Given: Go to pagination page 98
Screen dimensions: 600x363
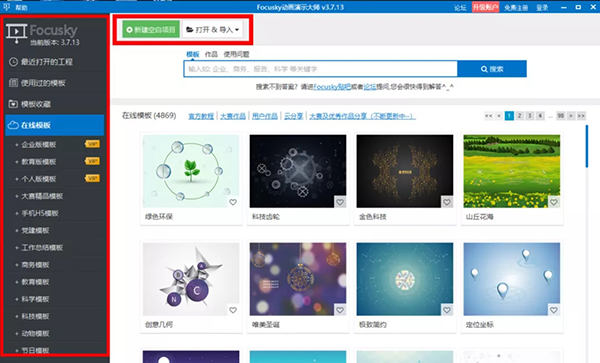Looking at the screenshot, I should (561, 116).
